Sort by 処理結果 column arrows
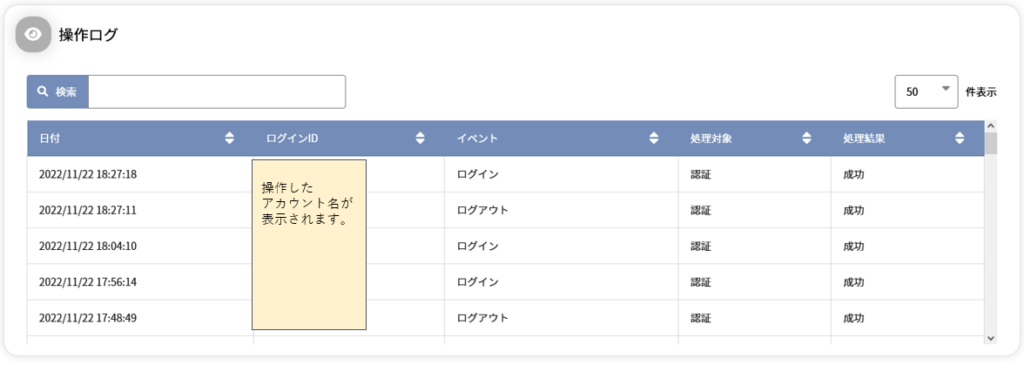Viewport: 1024px width, 365px height. click(x=959, y=138)
